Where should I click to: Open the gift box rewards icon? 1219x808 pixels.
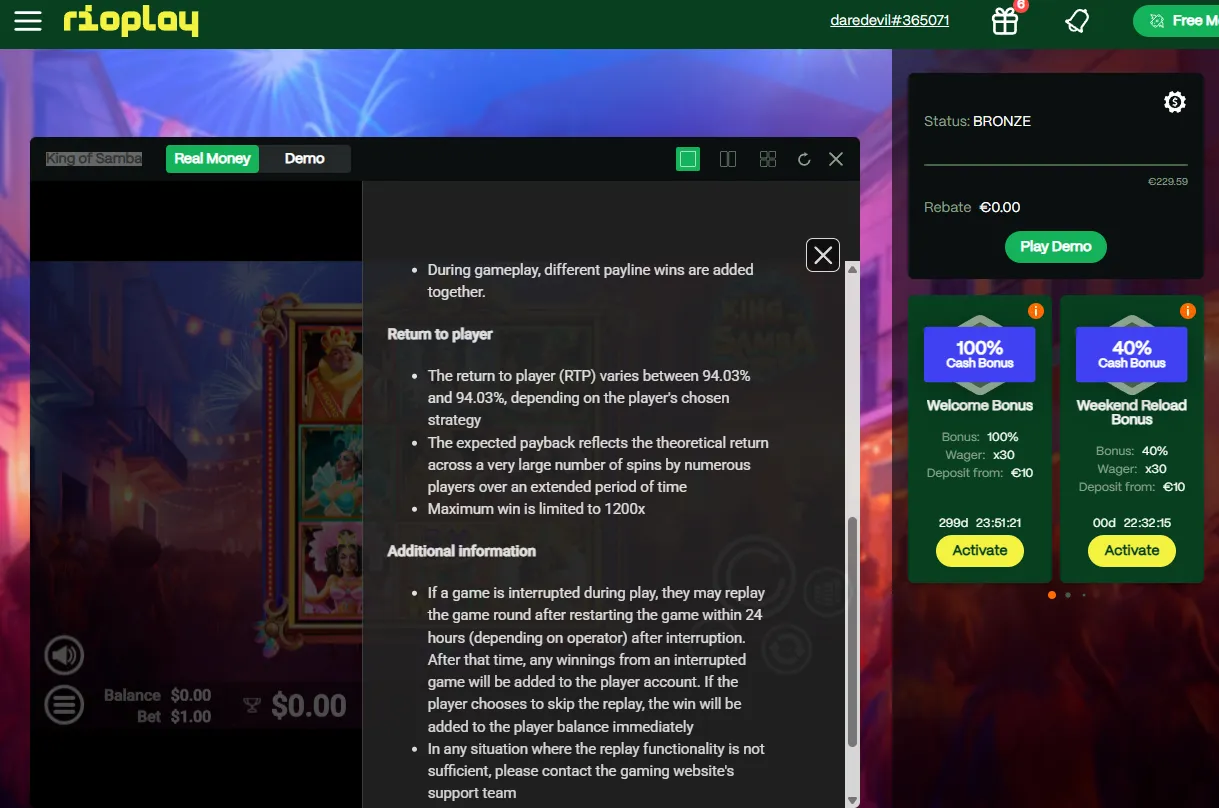pos(1005,21)
